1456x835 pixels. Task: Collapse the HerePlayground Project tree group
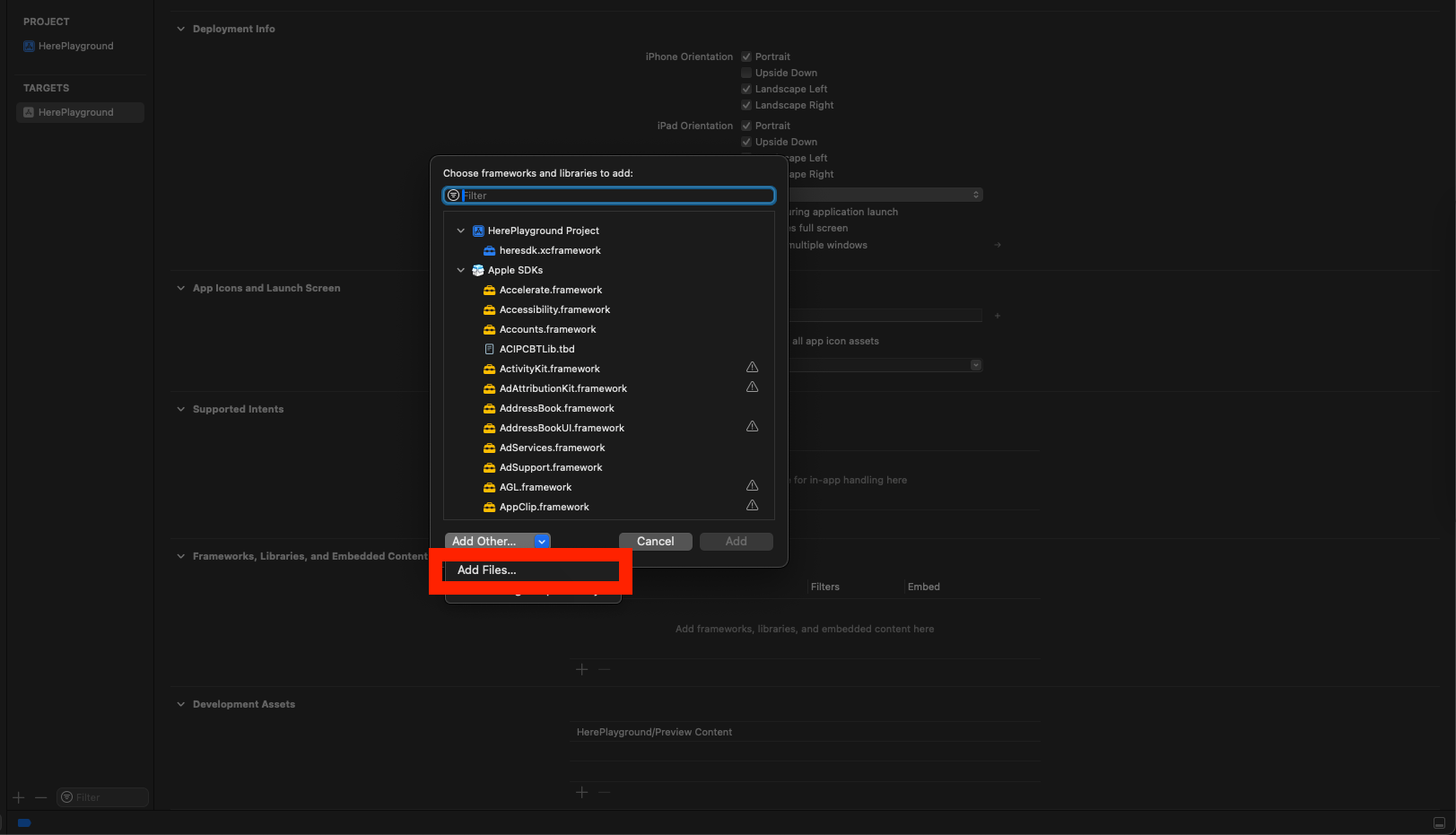coord(461,230)
